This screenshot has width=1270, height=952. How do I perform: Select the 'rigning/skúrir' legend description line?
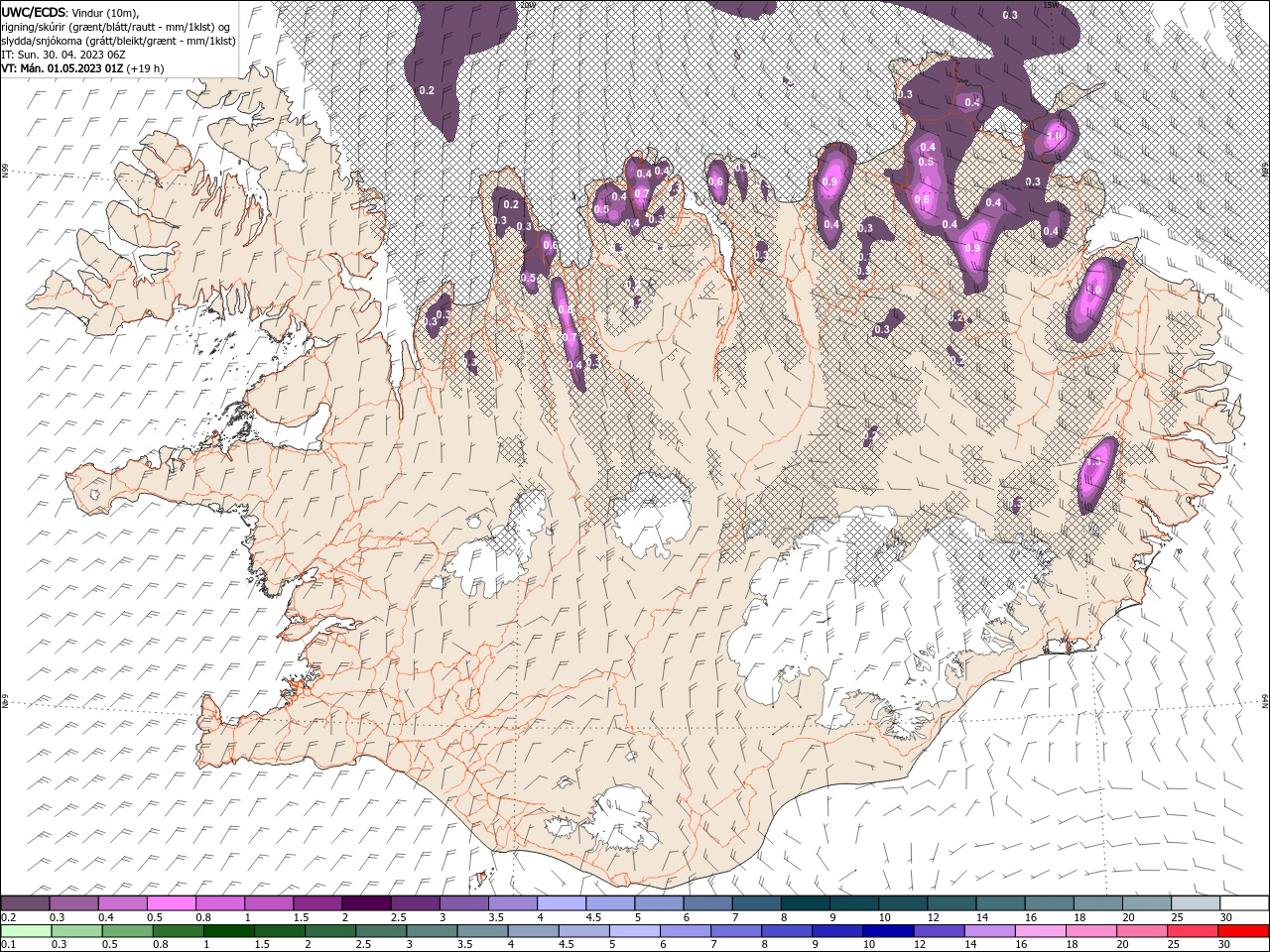pos(117,26)
